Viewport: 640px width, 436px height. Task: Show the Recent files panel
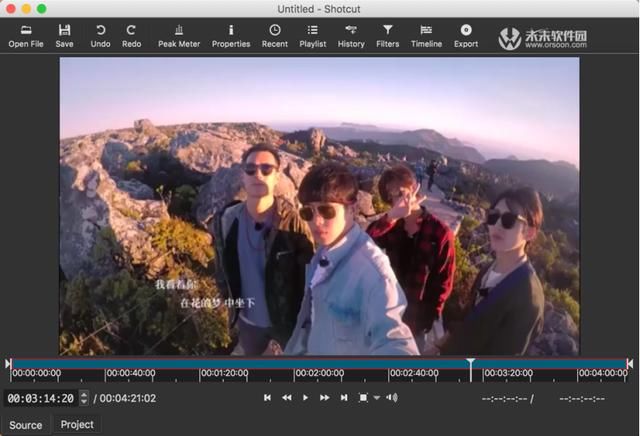point(275,36)
